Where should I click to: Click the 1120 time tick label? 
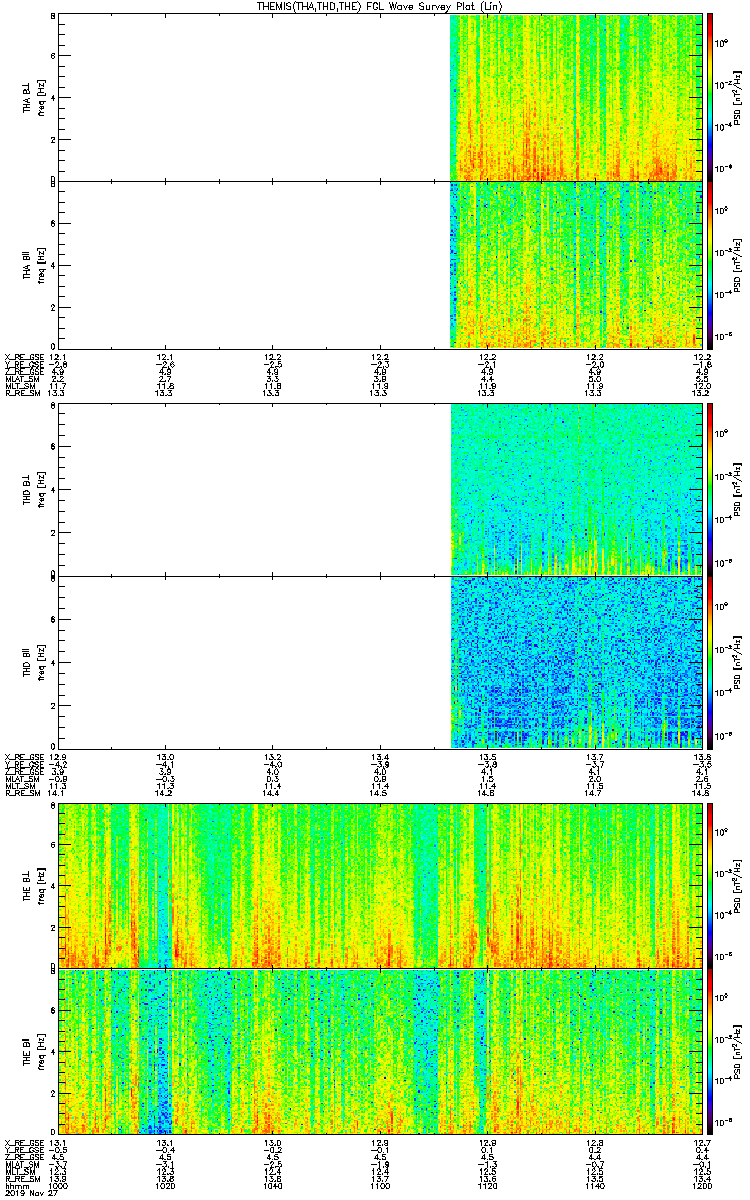(x=488, y=1184)
